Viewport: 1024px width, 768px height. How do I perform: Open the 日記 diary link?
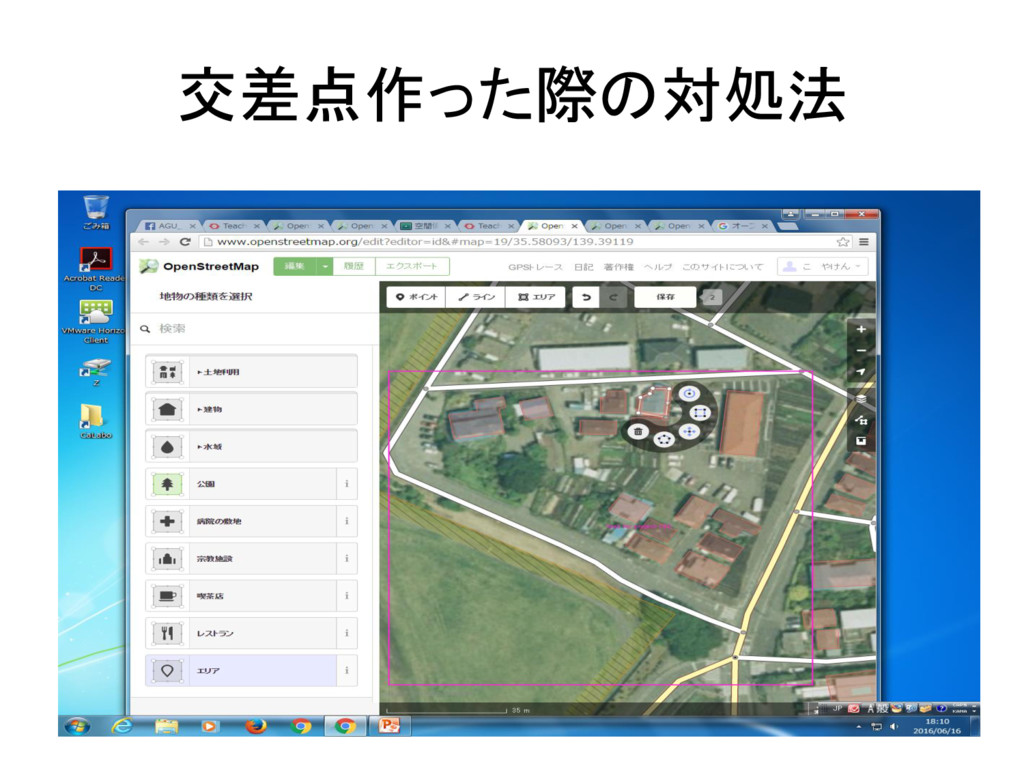click(583, 266)
